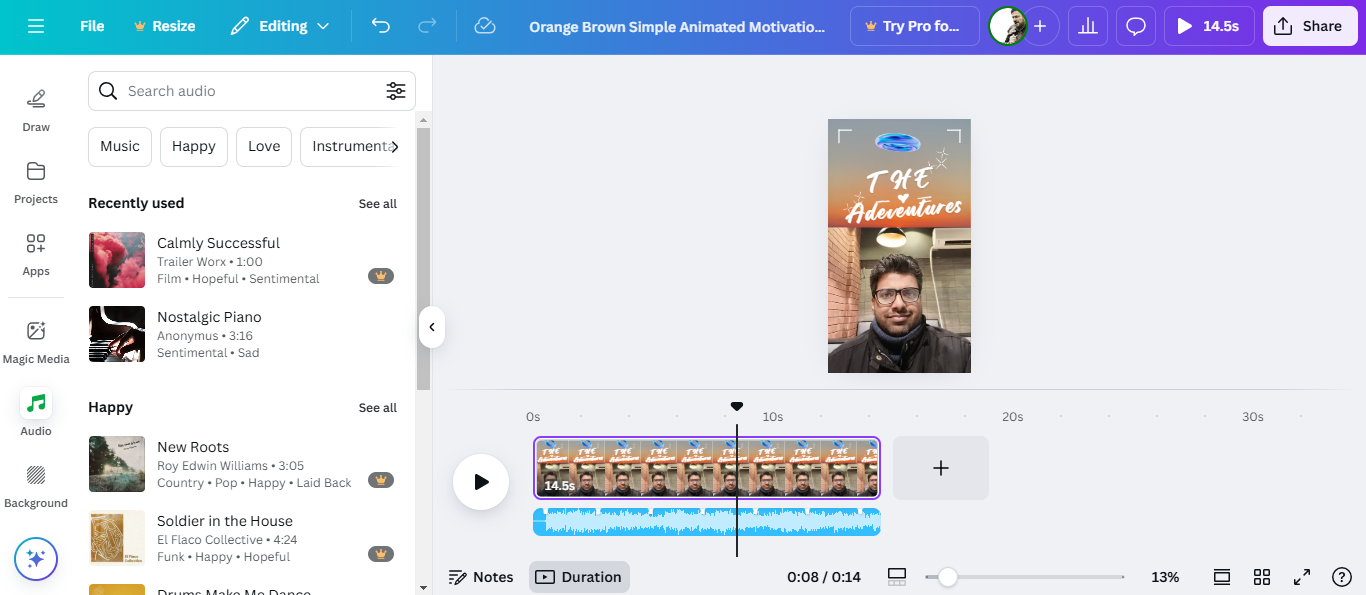Open the hamburger main menu
1366x595 pixels.
coord(36,26)
